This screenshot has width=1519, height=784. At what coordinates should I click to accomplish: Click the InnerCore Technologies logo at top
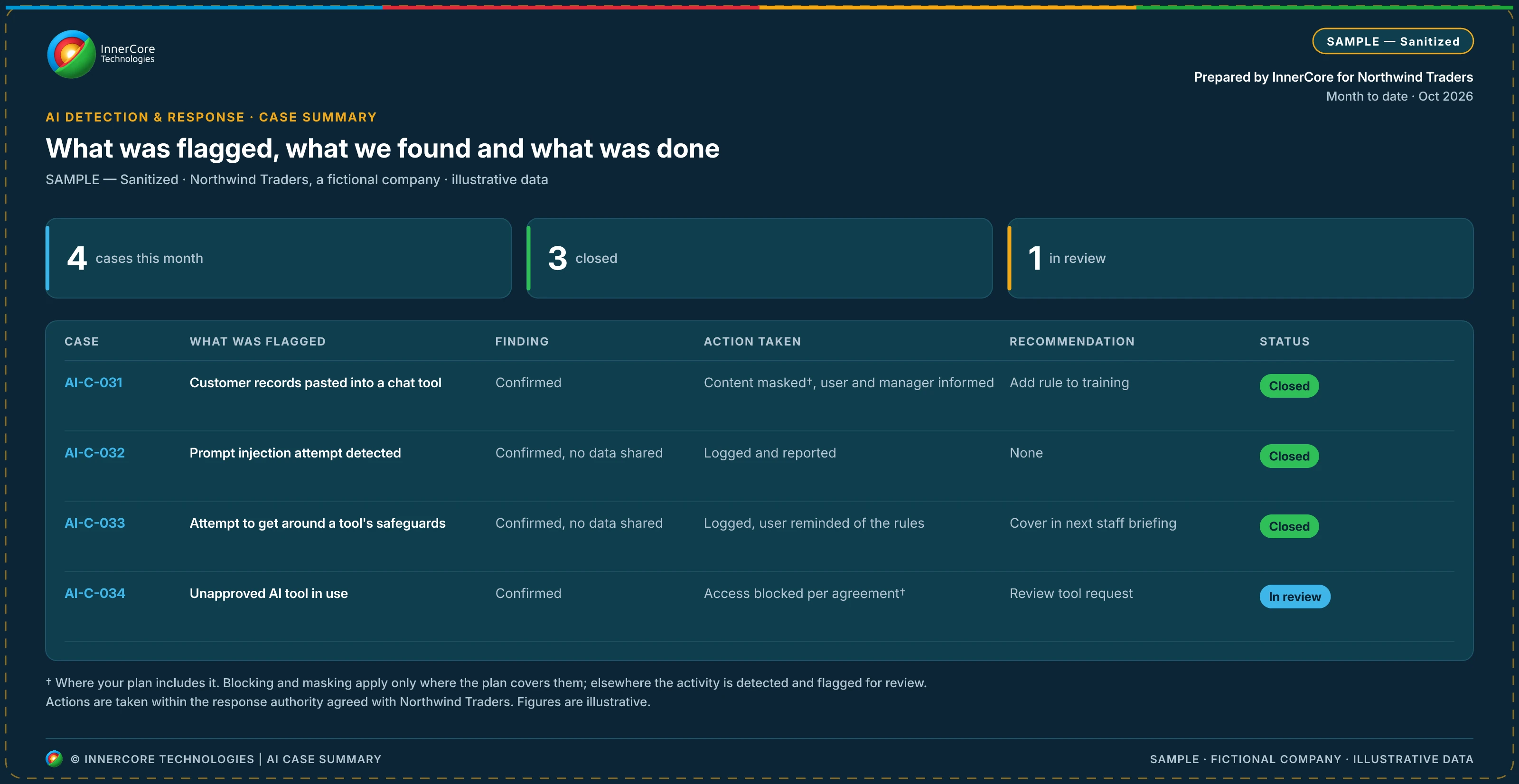coord(101,54)
